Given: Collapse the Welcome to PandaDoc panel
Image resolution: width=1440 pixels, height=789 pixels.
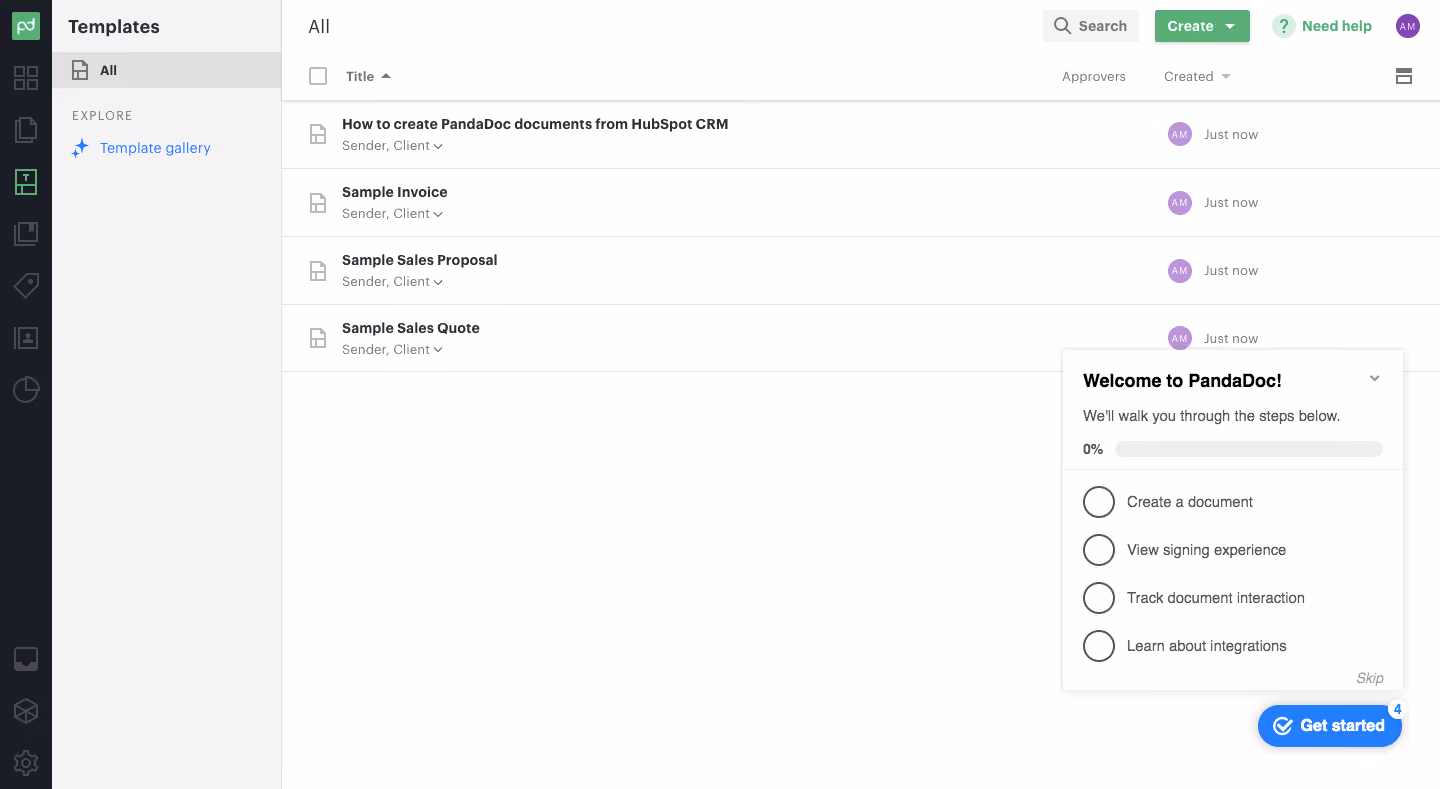Looking at the screenshot, I should tap(1375, 379).
